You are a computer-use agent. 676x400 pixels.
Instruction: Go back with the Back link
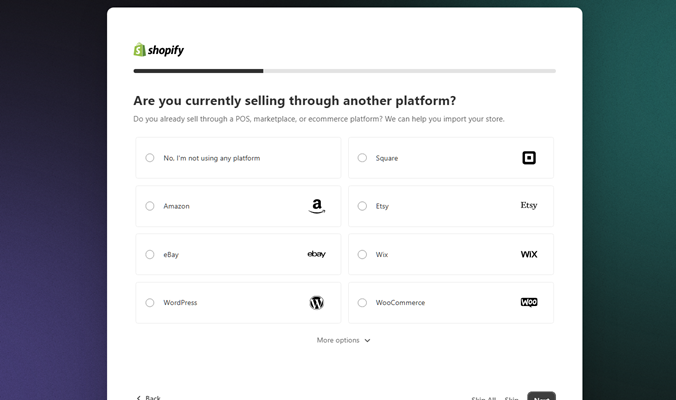coord(148,397)
